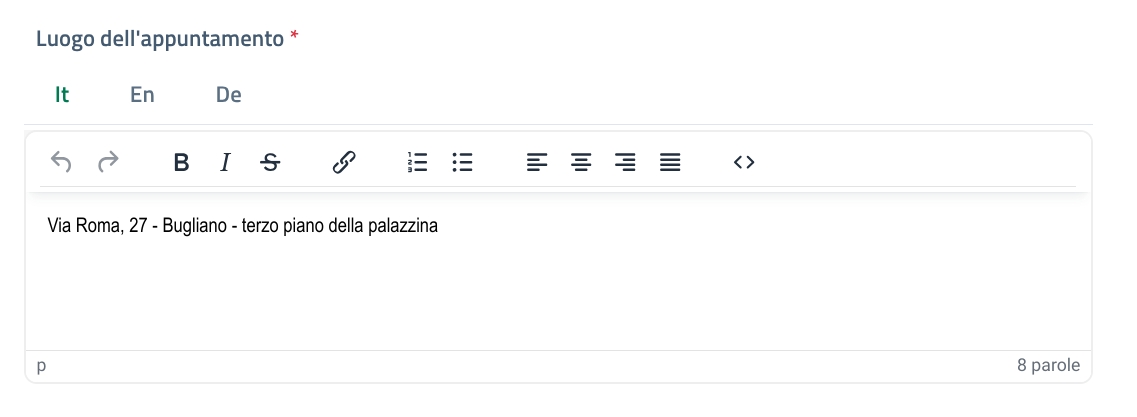Align text to the right
Viewport: 1137px width, 417px height.
pos(626,162)
